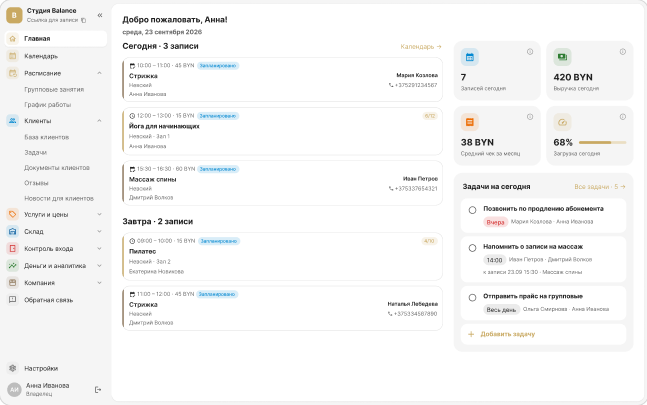647x405 pixels.
Task: Expand the Деньги и аналитика chevron
Action: tap(99, 266)
